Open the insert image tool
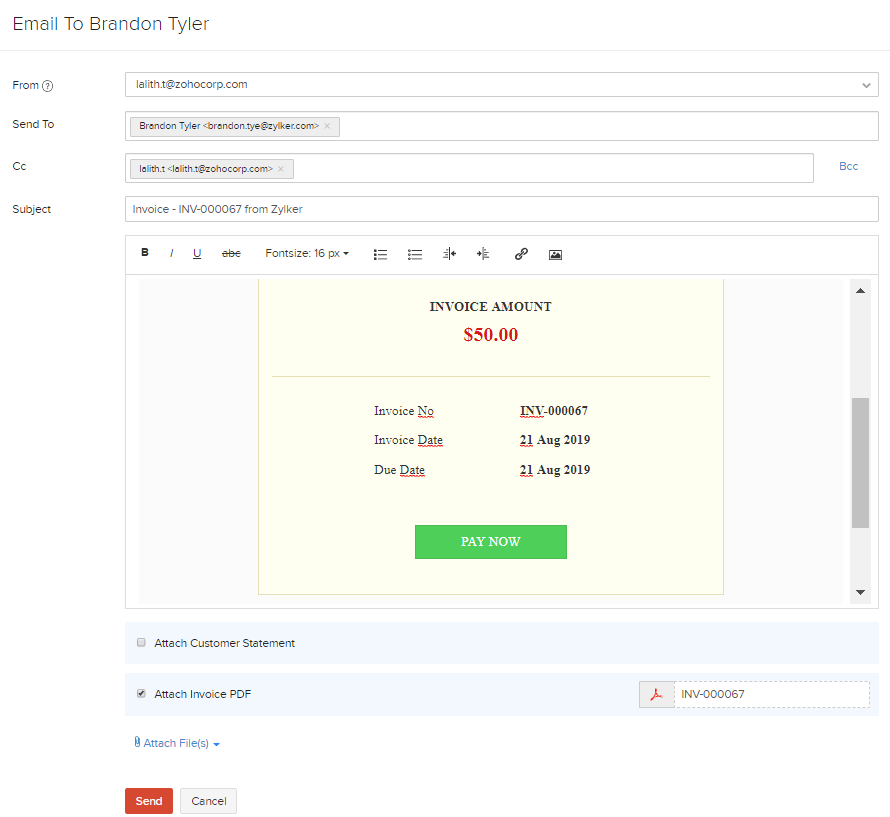 pos(555,254)
